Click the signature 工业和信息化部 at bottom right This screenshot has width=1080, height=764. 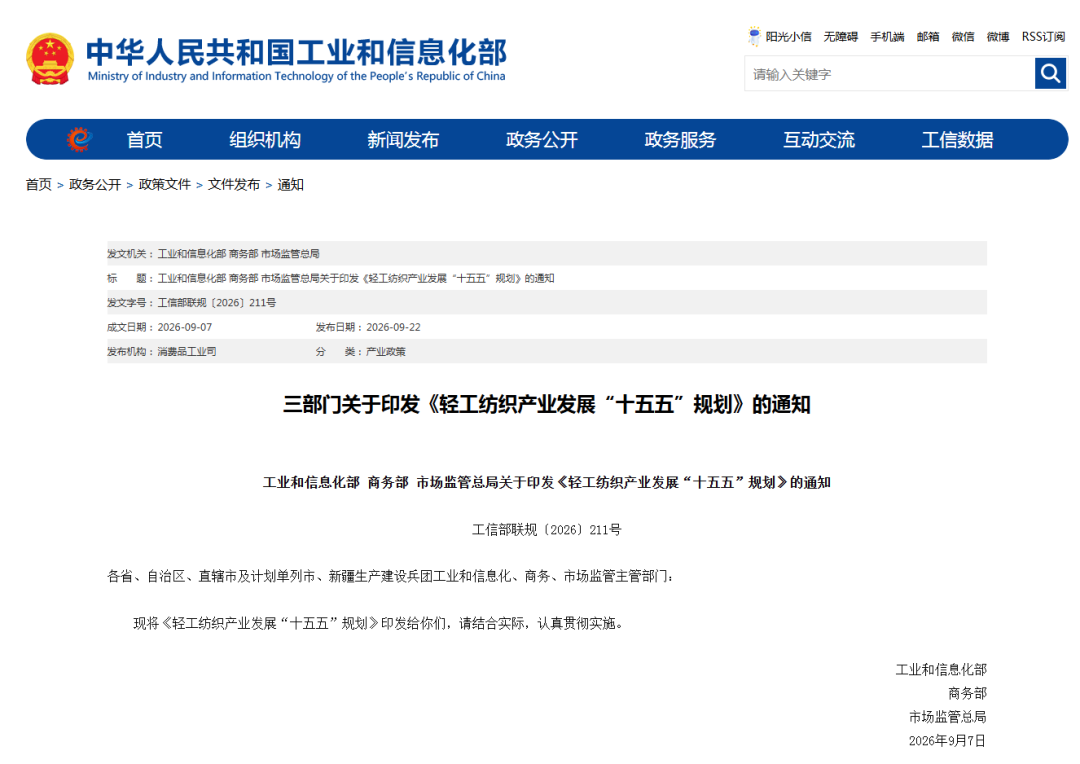click(941, 670)
